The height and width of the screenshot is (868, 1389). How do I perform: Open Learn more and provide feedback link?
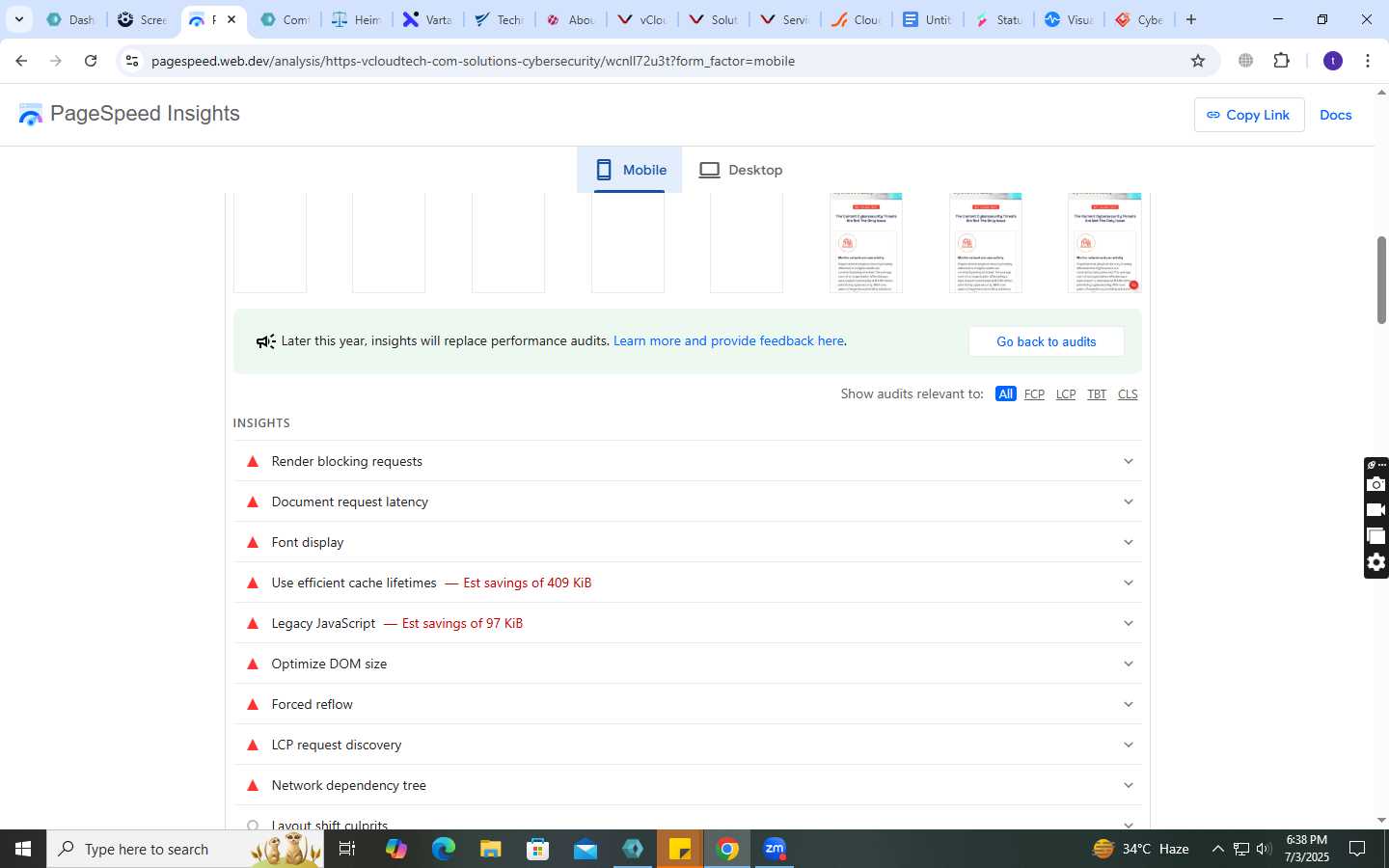pos(728,340)
